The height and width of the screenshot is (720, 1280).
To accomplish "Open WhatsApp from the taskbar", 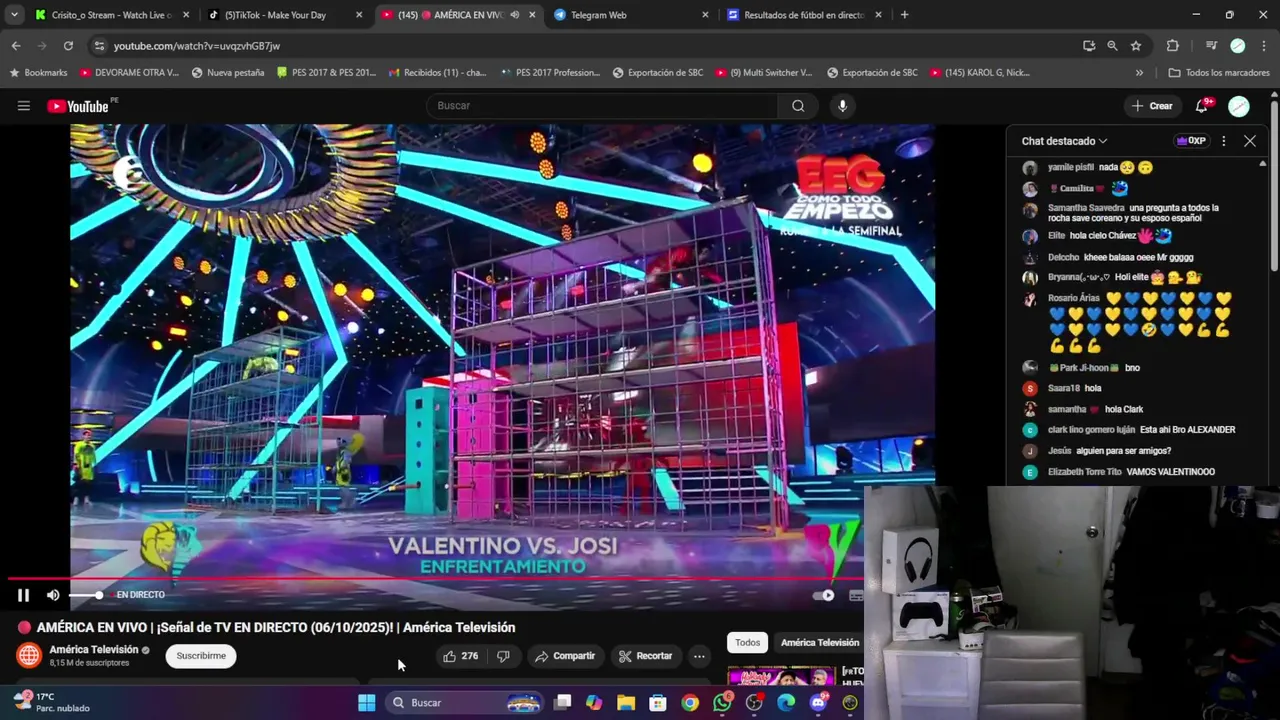I will (722, 703).
